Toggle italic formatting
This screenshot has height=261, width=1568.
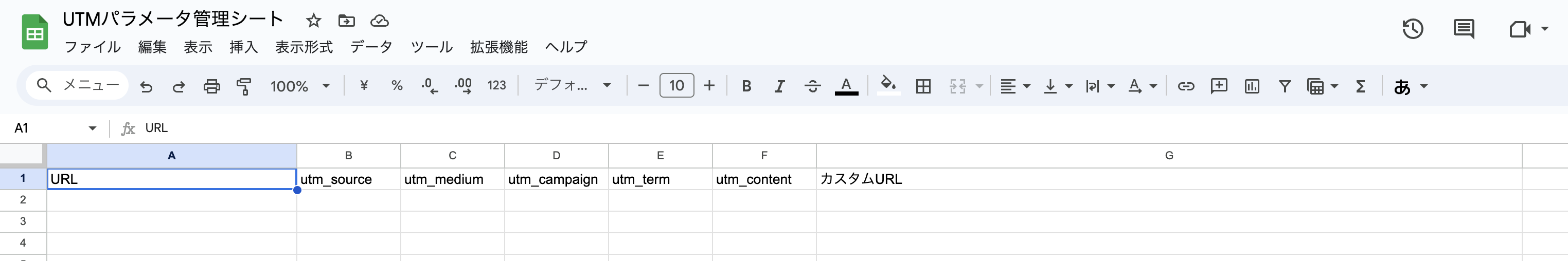click(779, 86)
